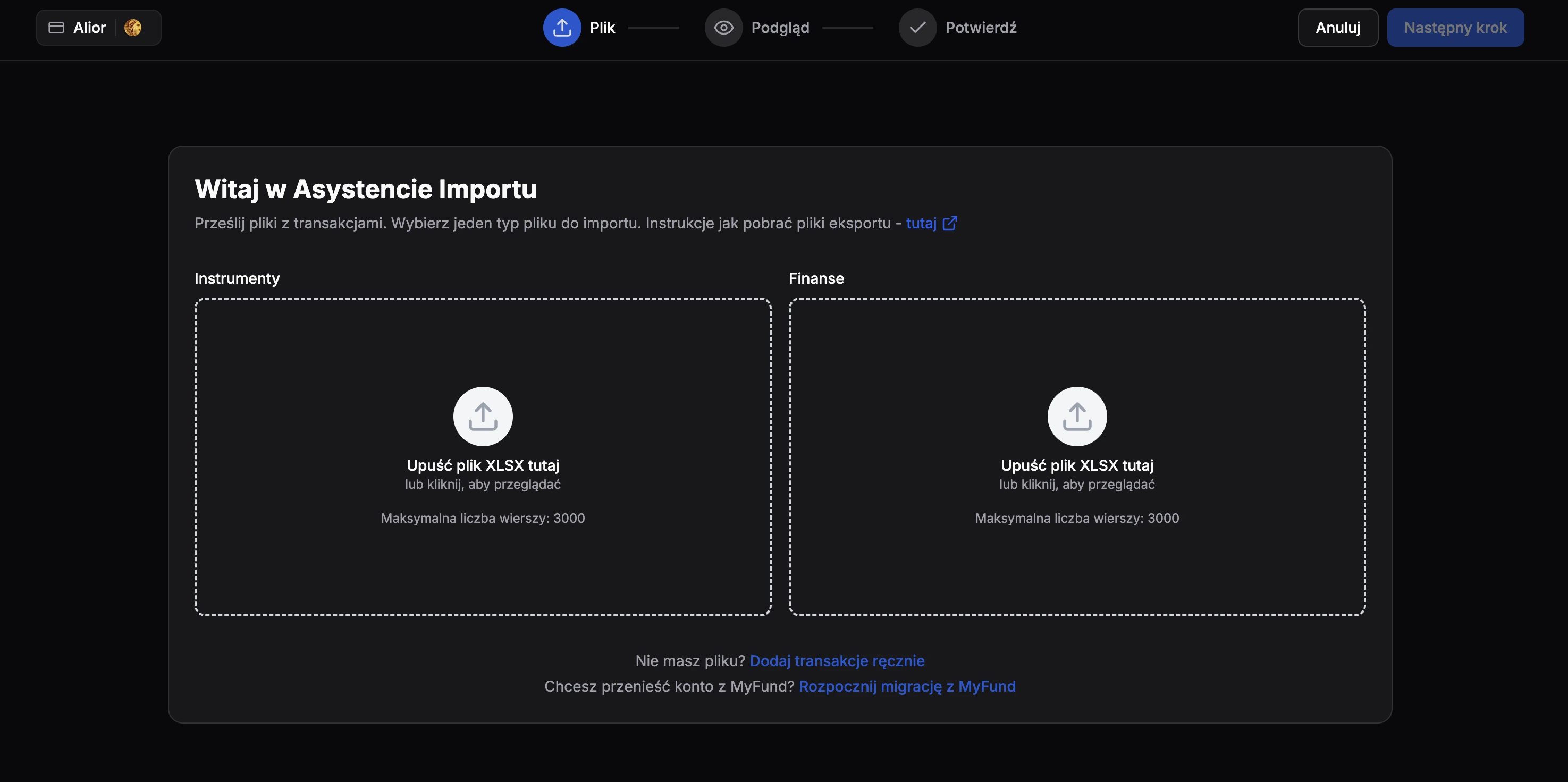This screenshot has width=1568, height=782.
Task: Click the upload icon in the Finanse dropzone
Action: coord(1077,416)
